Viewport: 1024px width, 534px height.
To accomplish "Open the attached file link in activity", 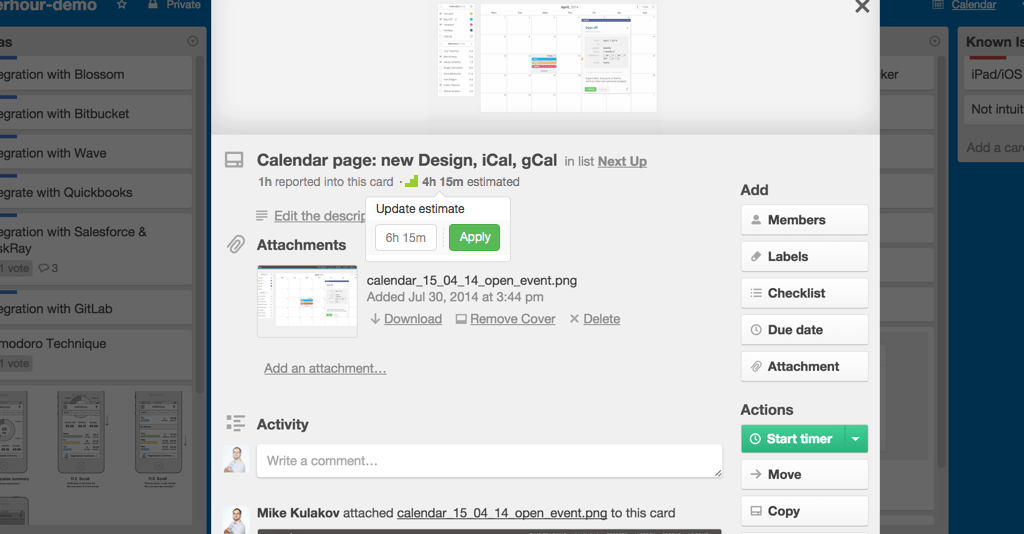I will (x=502, y=513).
